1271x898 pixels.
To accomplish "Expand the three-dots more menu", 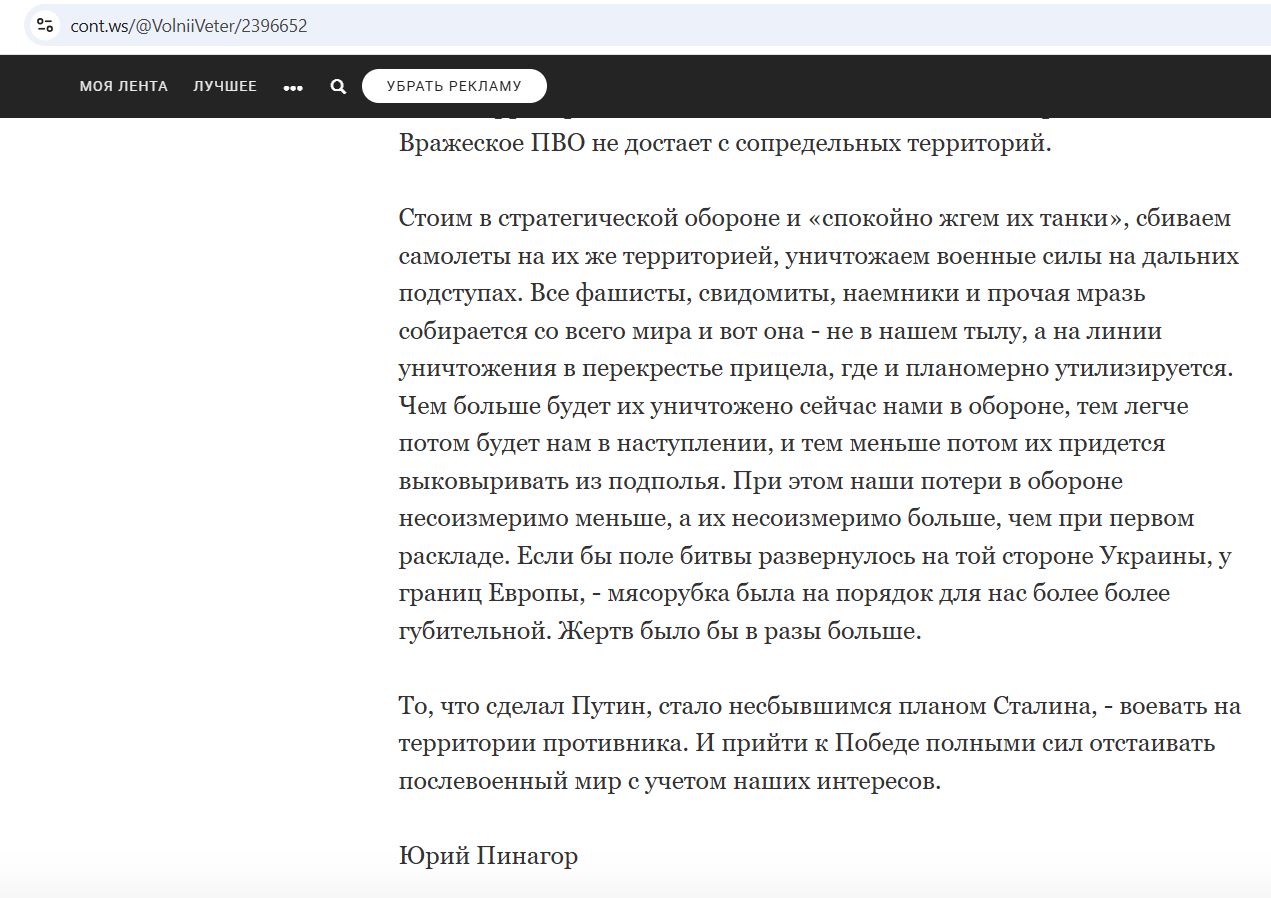I will 293,87.
